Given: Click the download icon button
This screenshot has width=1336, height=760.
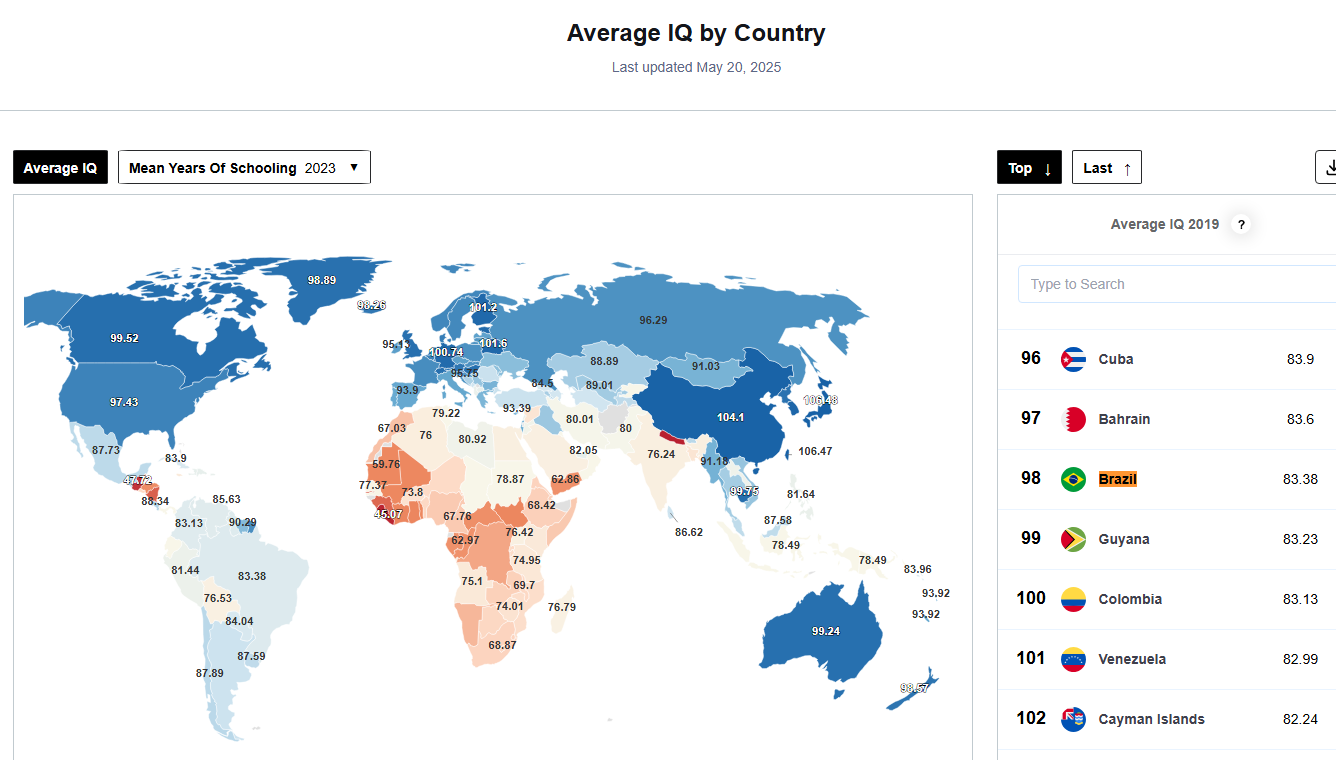Looking at the screenshot, I should pos(1327,167).
